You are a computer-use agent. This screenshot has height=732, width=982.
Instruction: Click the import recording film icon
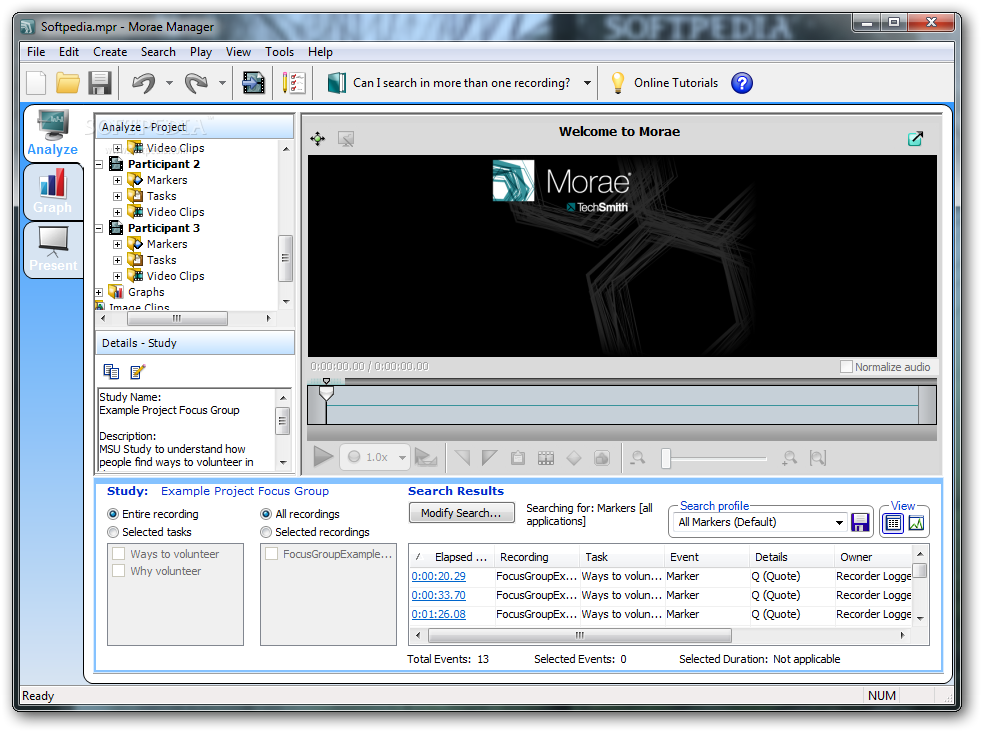pos(254,83)
